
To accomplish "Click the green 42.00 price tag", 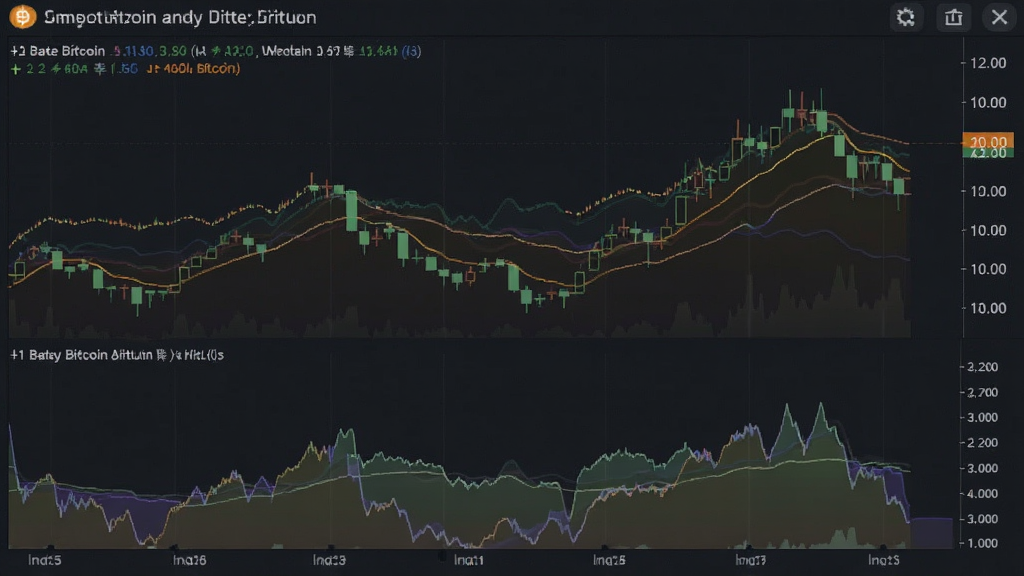I will pos(987,153).
